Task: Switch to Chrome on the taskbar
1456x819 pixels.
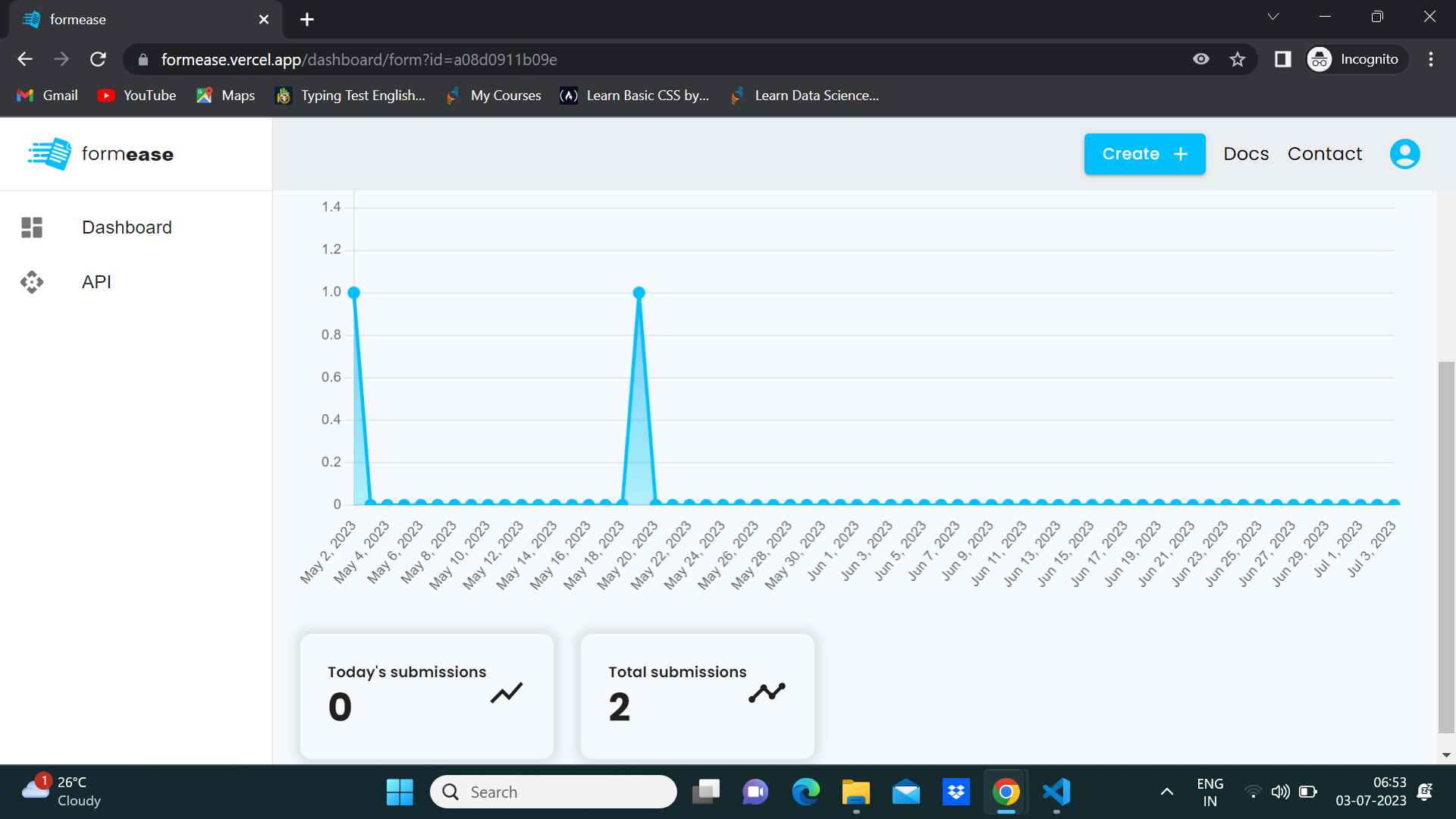Action: (1006, 792)
